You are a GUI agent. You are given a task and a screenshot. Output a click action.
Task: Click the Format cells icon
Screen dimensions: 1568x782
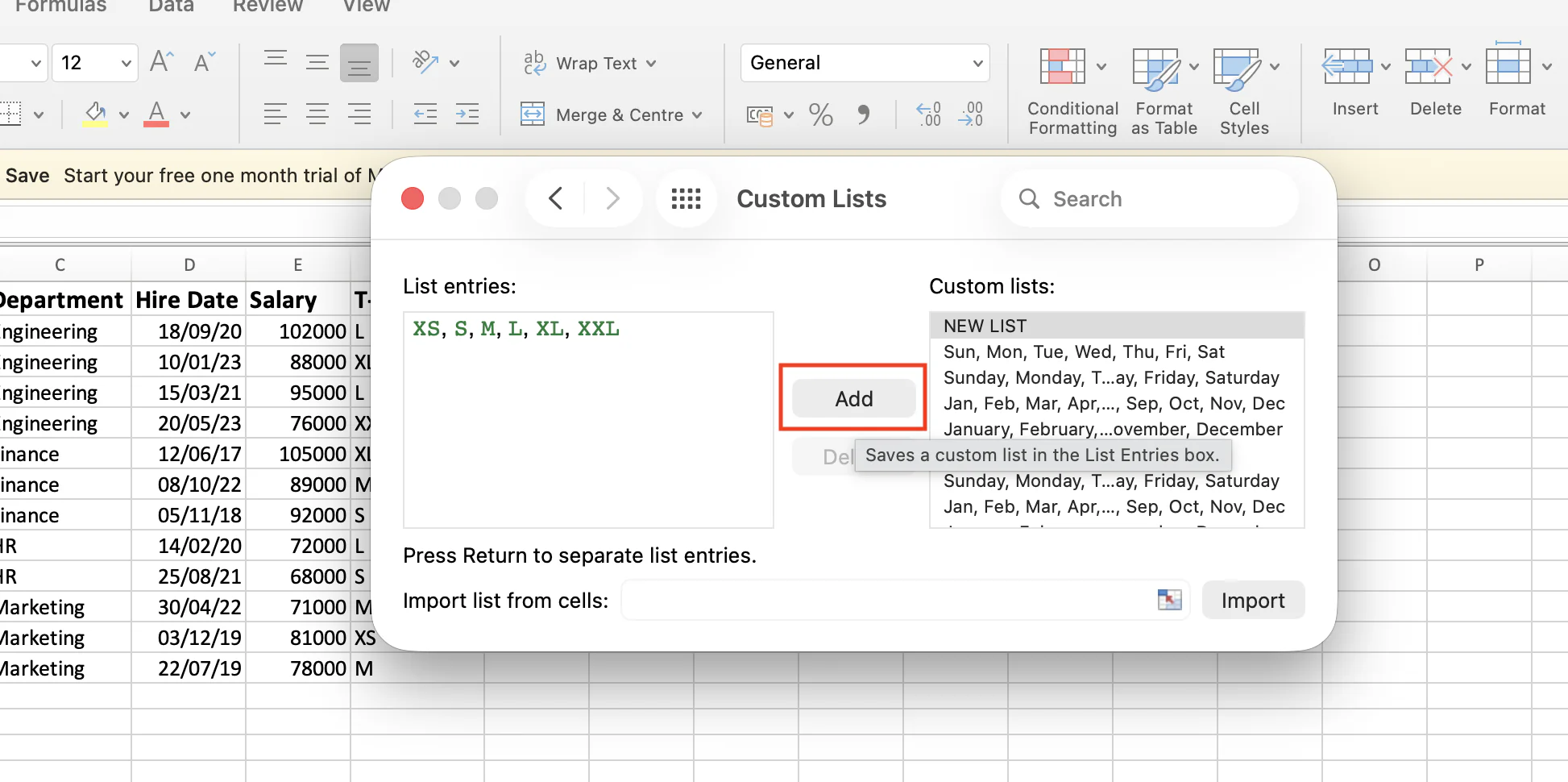click(x=1508, y=64)
